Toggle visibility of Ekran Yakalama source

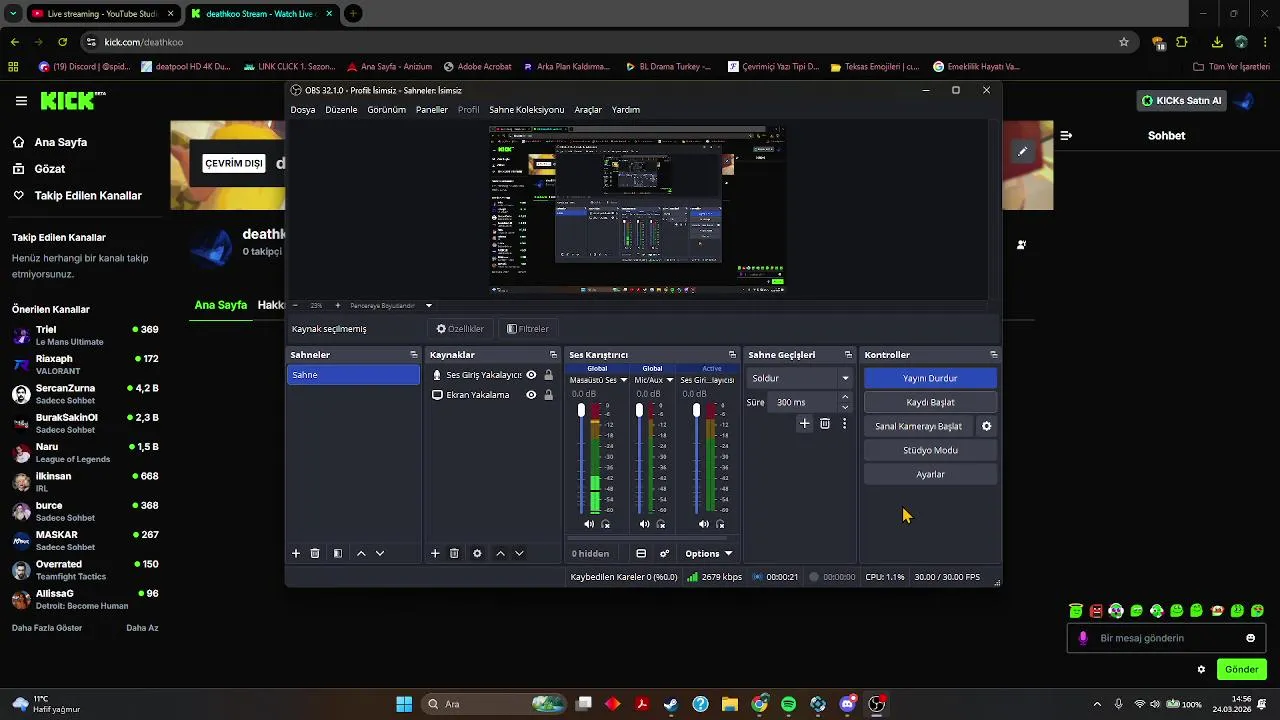(531, 395)
